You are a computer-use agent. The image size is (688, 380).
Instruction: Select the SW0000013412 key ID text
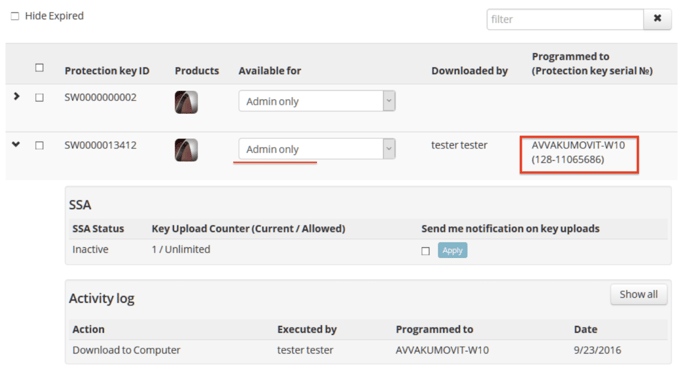(x=100, y=145)
